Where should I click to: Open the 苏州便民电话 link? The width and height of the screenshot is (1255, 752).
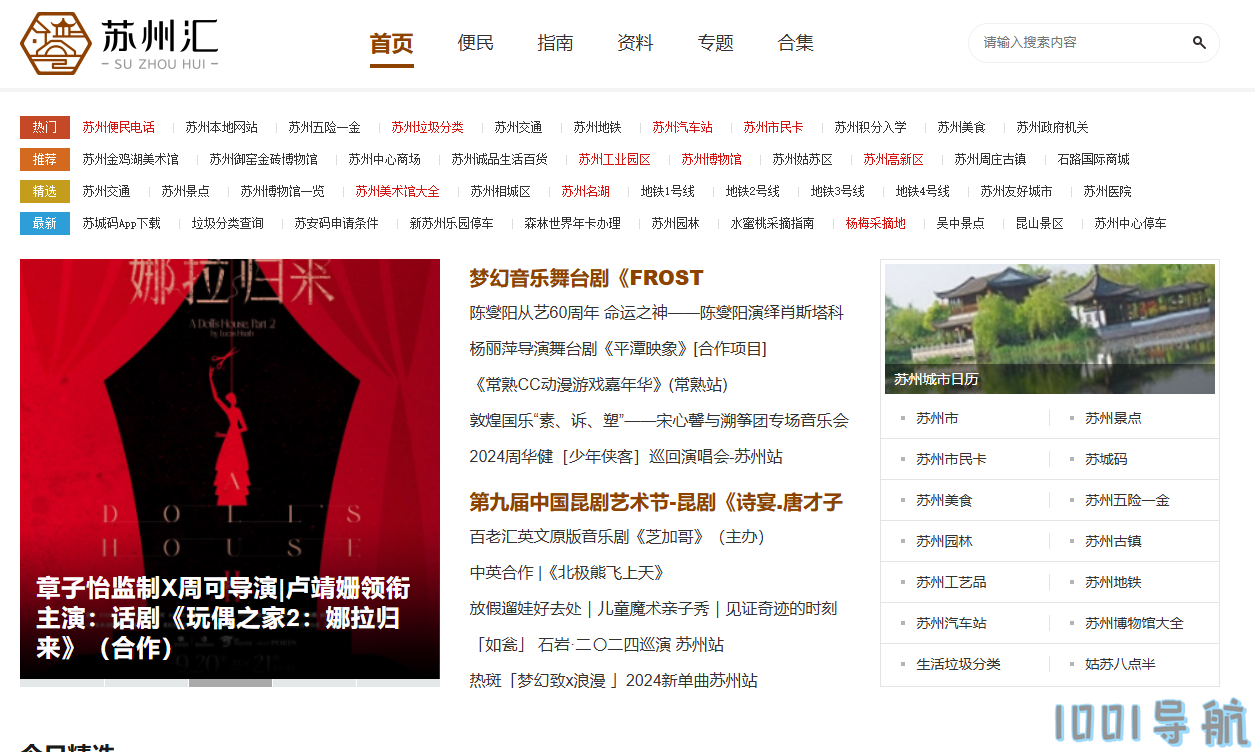(x=118, y=127)
